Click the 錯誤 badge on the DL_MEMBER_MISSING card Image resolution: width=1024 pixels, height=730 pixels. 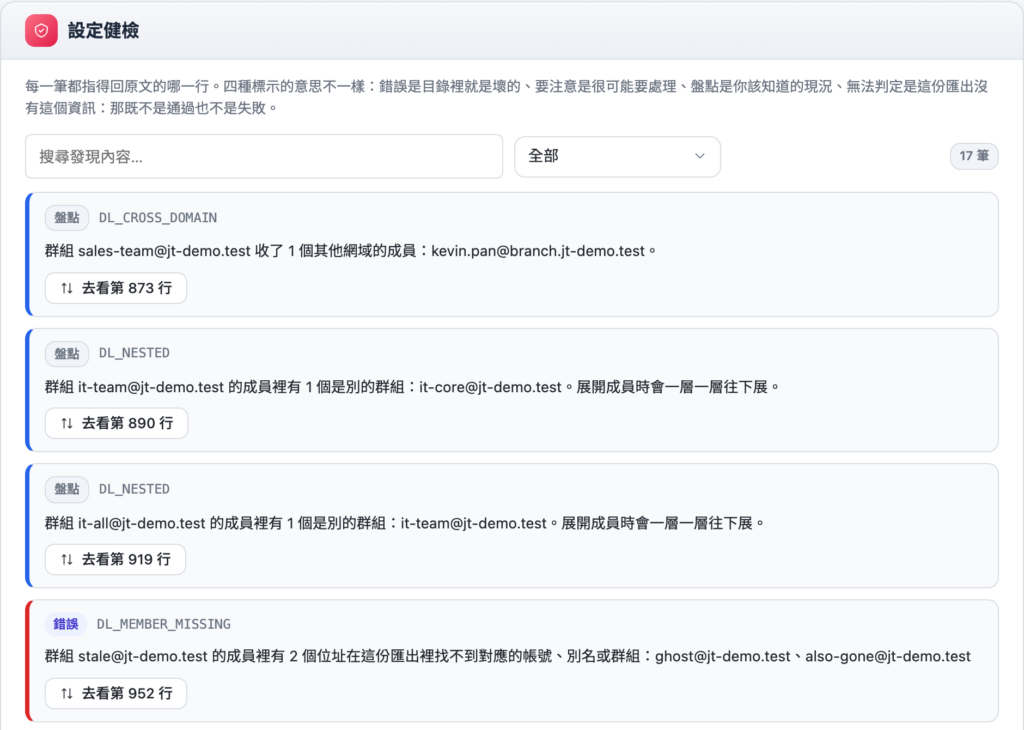pos(66,624)
